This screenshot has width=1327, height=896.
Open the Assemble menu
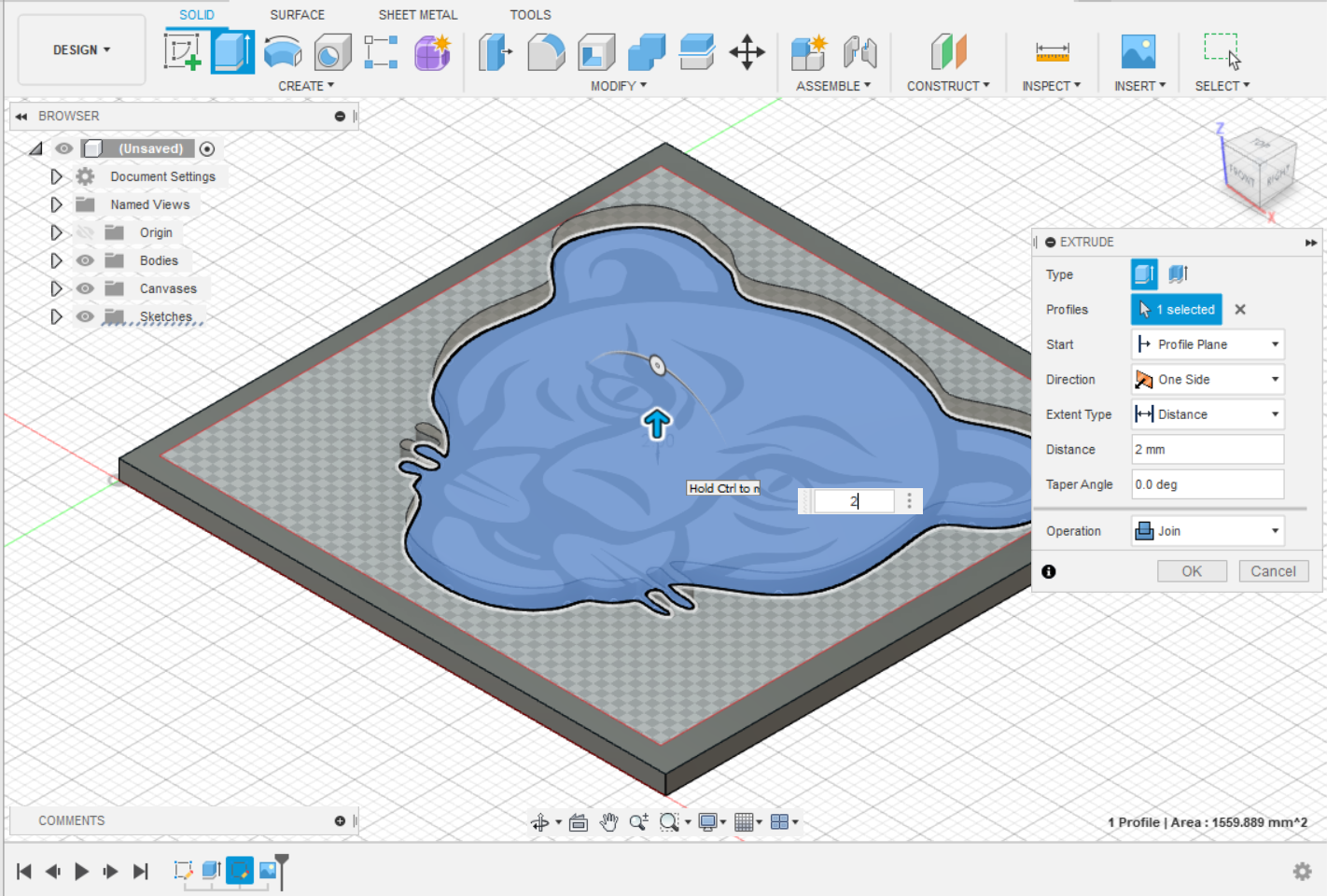click(833, 86)
